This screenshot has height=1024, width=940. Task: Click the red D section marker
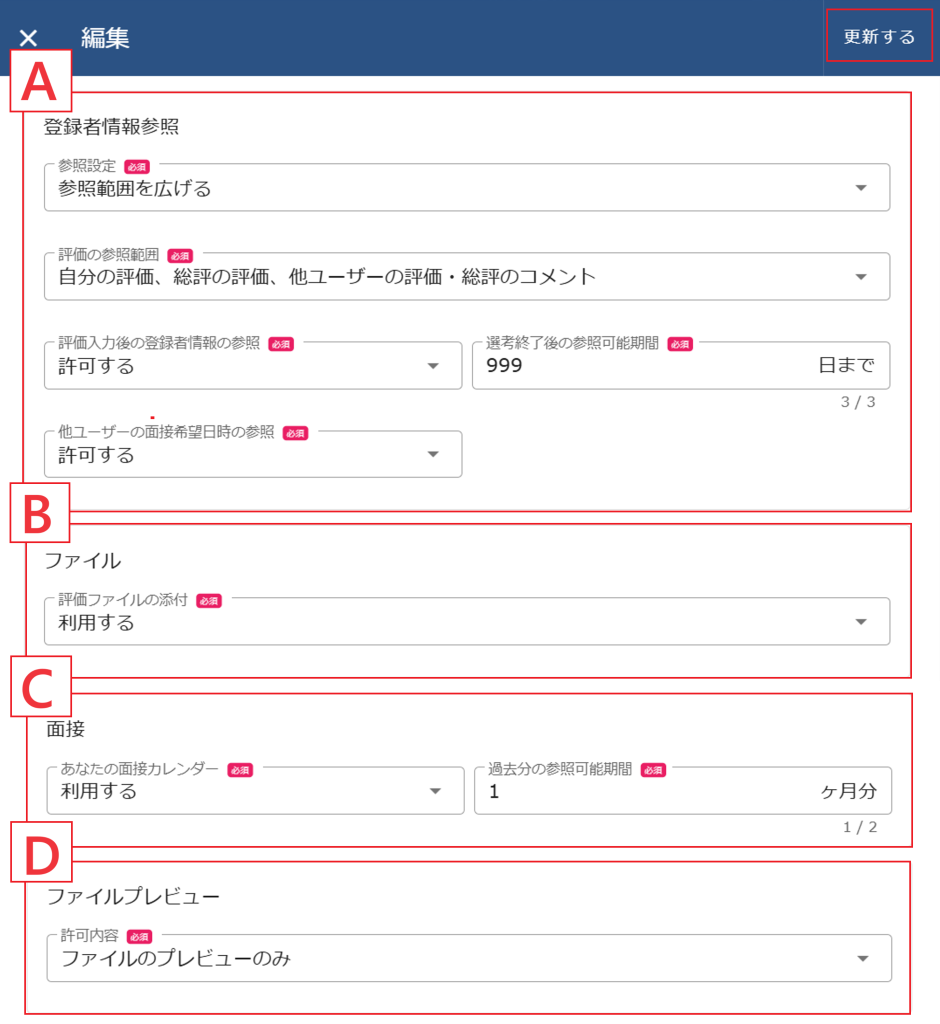pyautogui.click(x=40, y=850)
